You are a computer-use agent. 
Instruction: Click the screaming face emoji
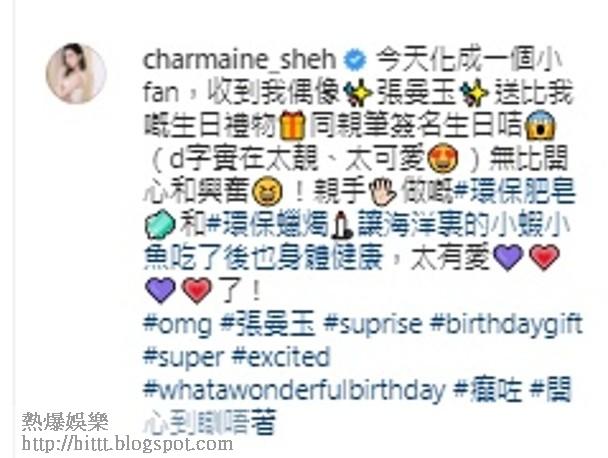click(540, 125)
